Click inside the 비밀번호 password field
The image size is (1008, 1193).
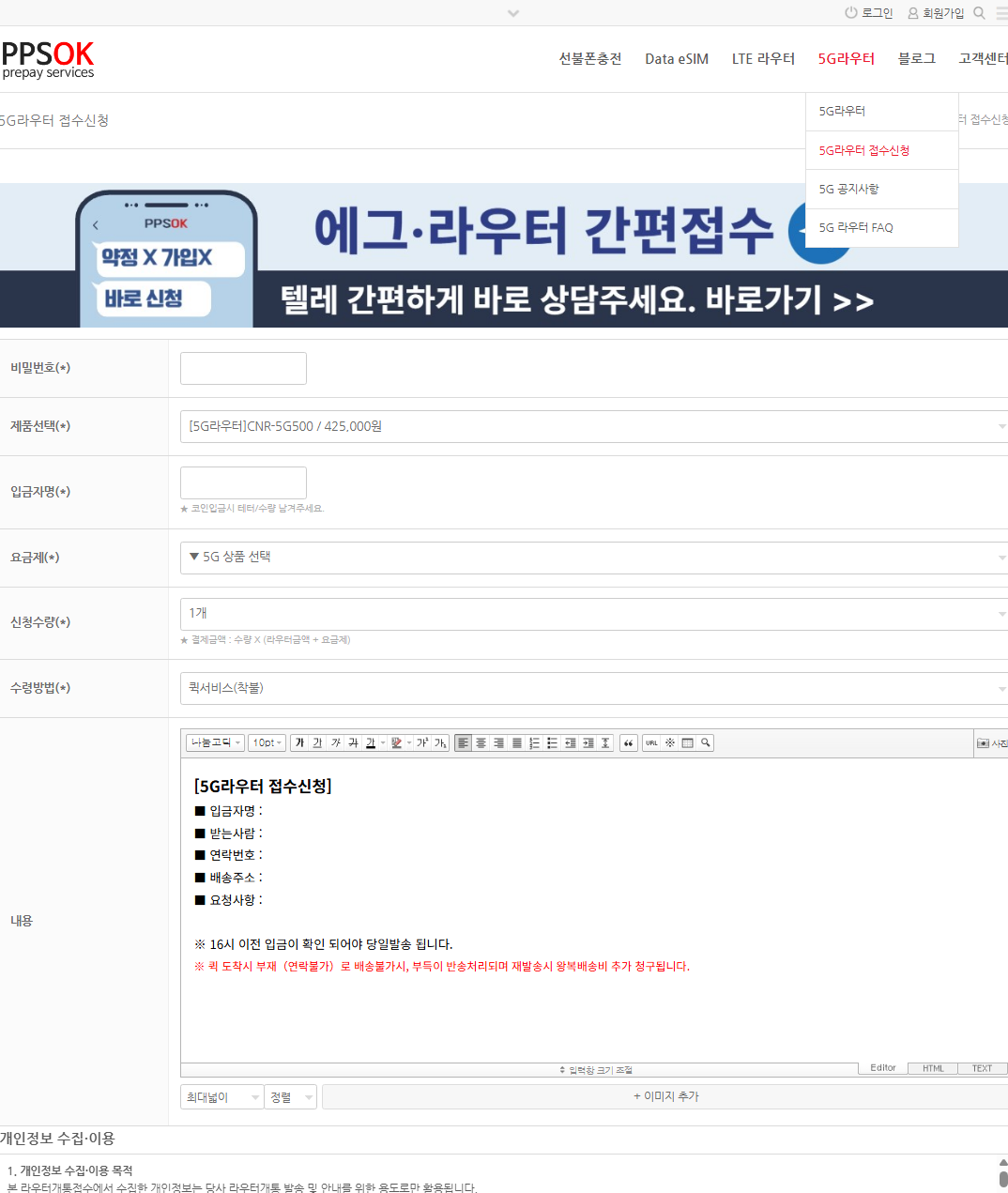[243, 368]
